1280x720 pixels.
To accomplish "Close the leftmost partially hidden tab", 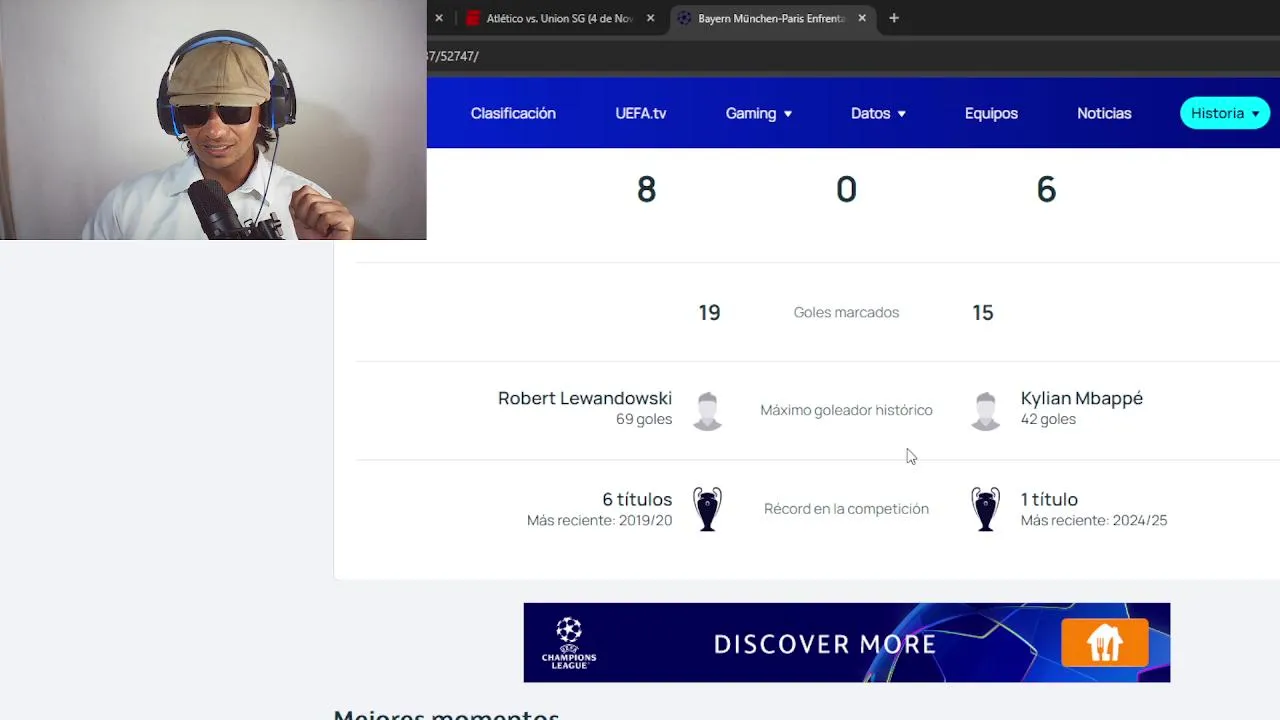I will click(x=438, y=18).
